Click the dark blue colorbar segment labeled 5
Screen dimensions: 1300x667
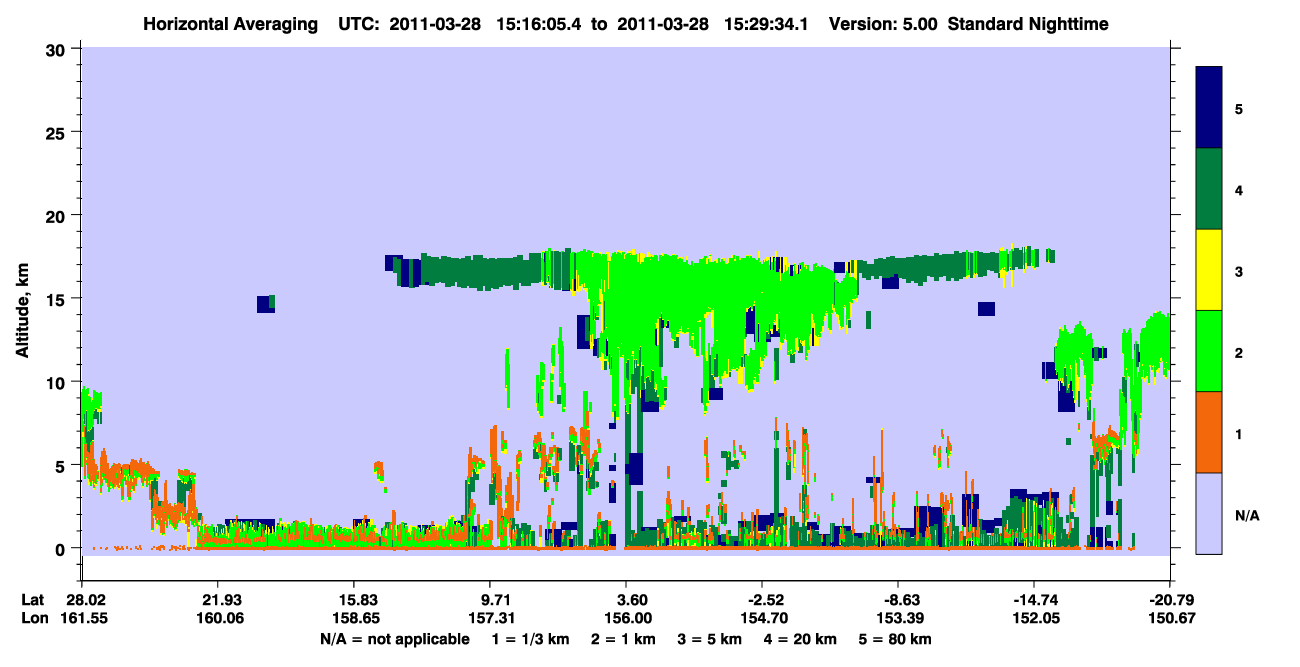click(x=1209, y=108)
